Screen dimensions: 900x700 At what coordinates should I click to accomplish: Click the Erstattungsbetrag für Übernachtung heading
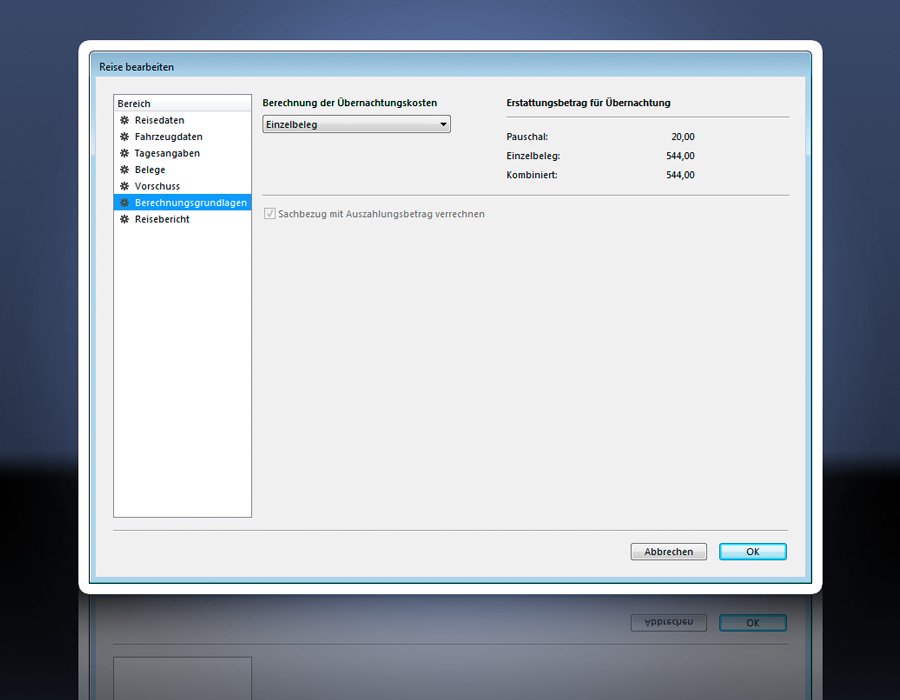point(588,103)
